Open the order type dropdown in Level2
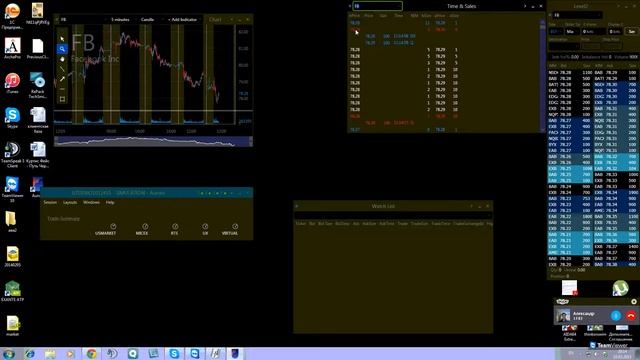 (572, 31)
